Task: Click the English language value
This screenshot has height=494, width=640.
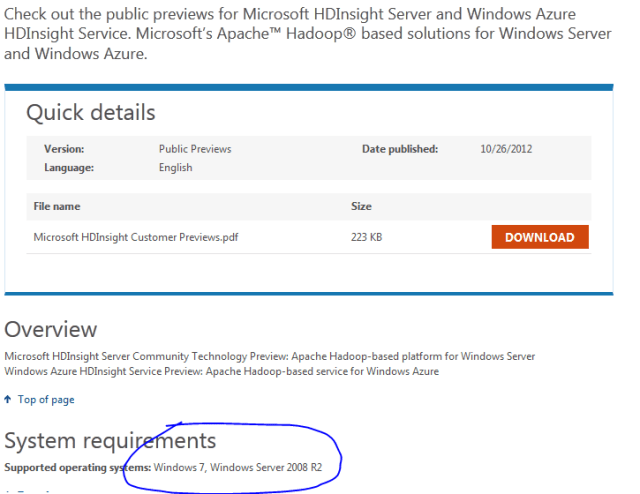Action: click(176, 168)
